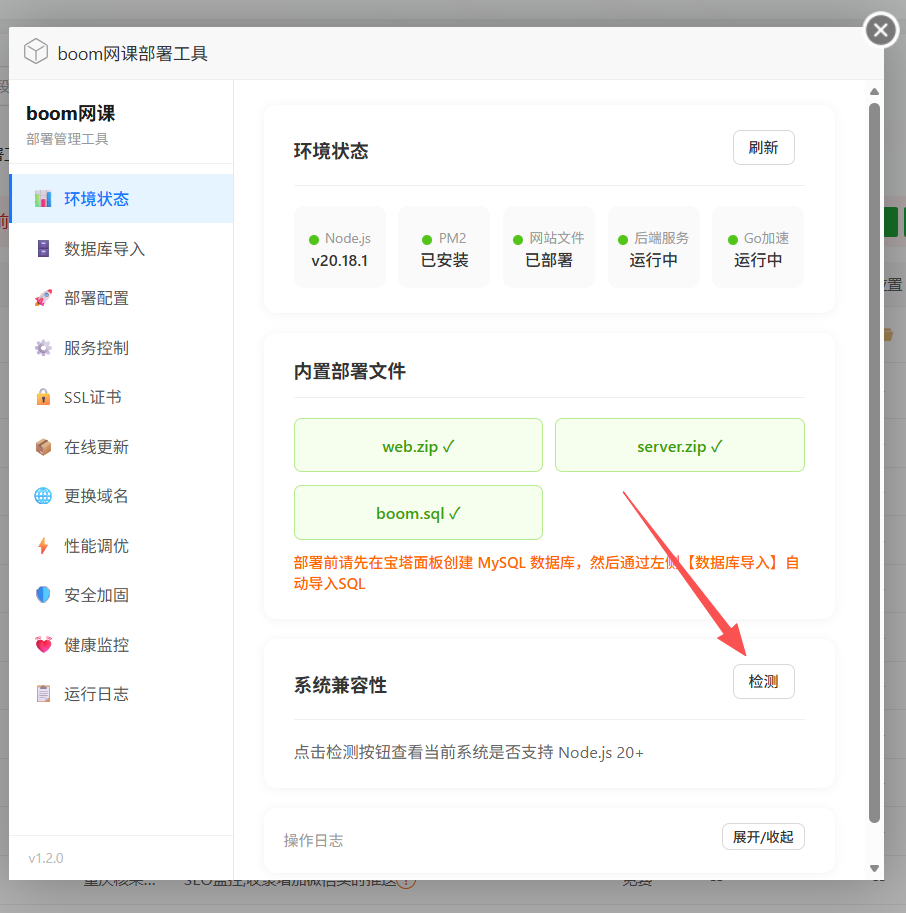Click the Node.js v20.18.1 status card
906x913 pixels.
[x=340, y=248]
